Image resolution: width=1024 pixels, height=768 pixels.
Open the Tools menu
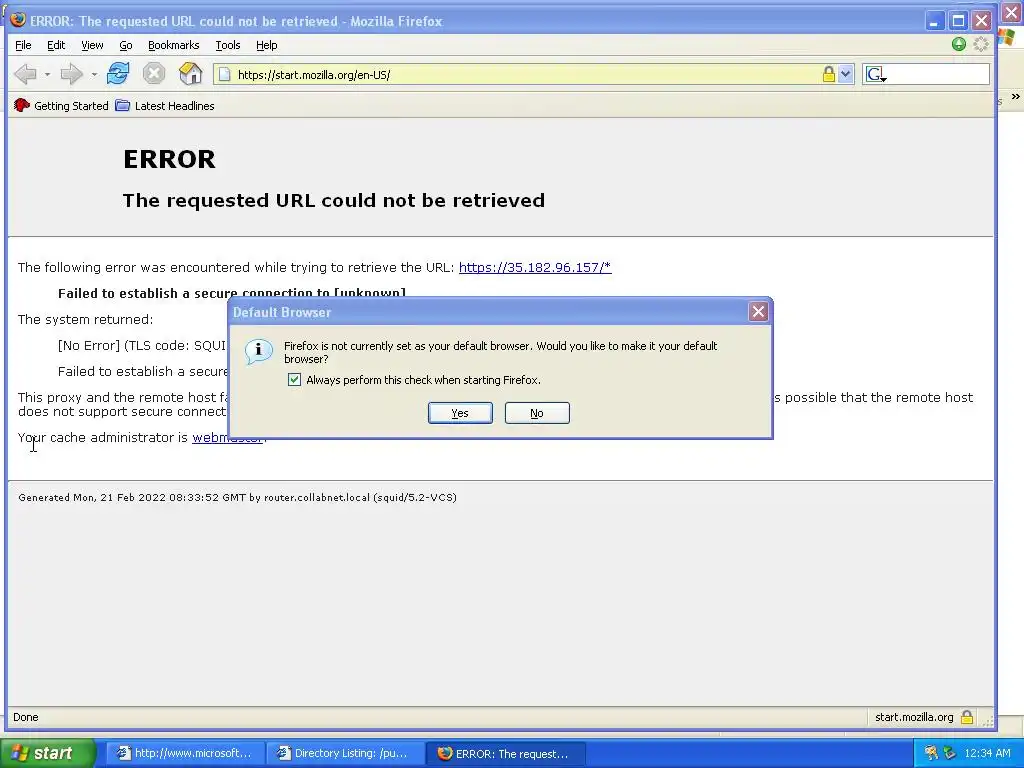pyautogui.click(x=227, y=45)
